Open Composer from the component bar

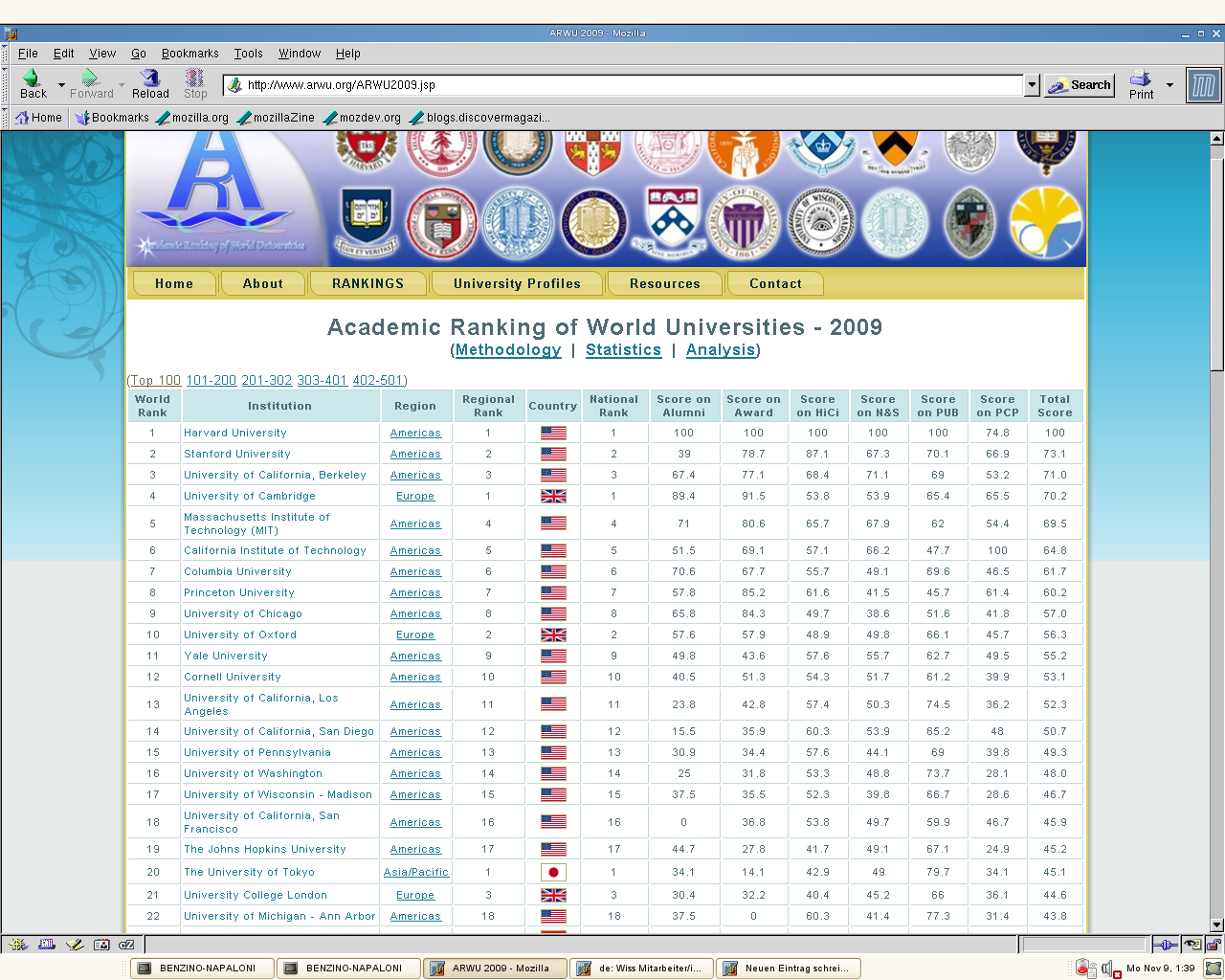point(75,945)
